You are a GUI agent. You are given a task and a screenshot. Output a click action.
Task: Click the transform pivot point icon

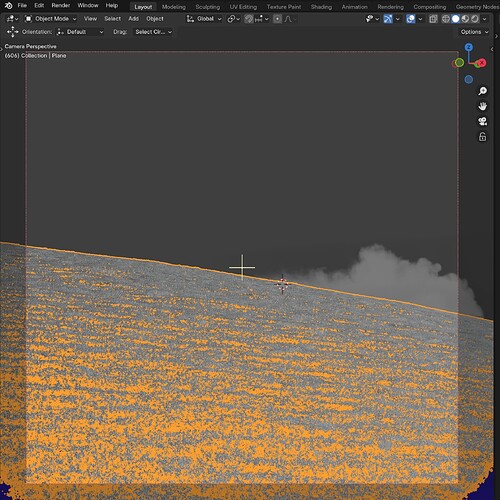tap(233, 19)
